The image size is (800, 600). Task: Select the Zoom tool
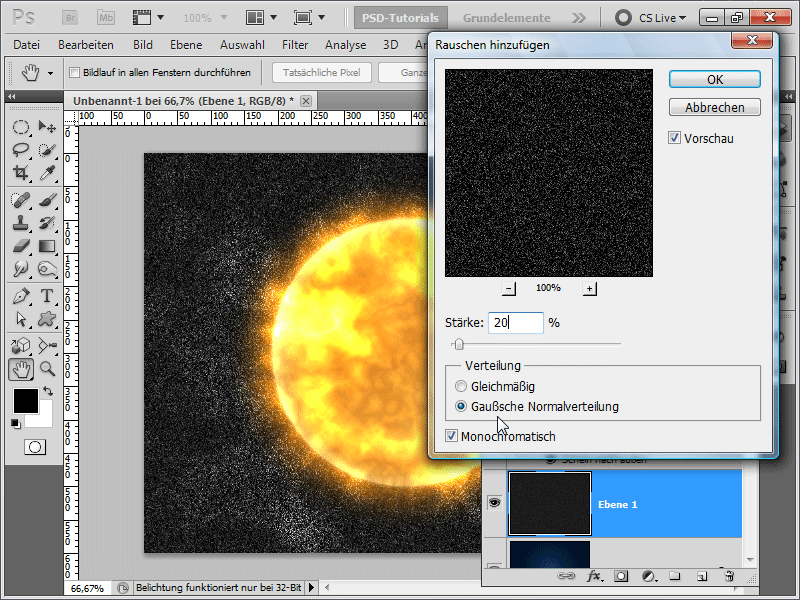[47, 368]
